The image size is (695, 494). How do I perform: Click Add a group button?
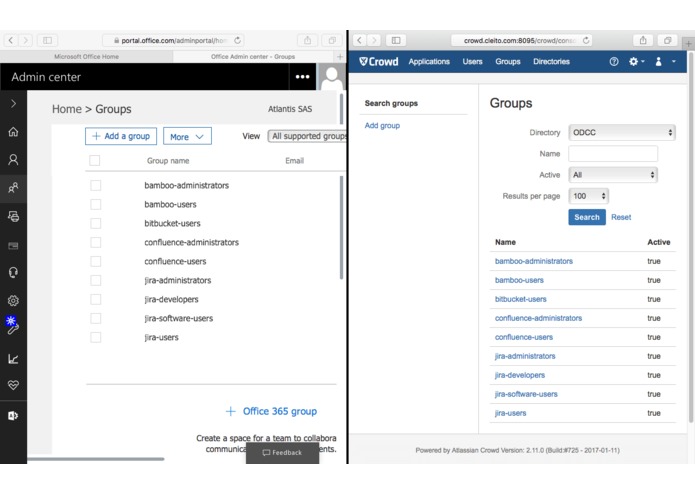tap(121, 136)
